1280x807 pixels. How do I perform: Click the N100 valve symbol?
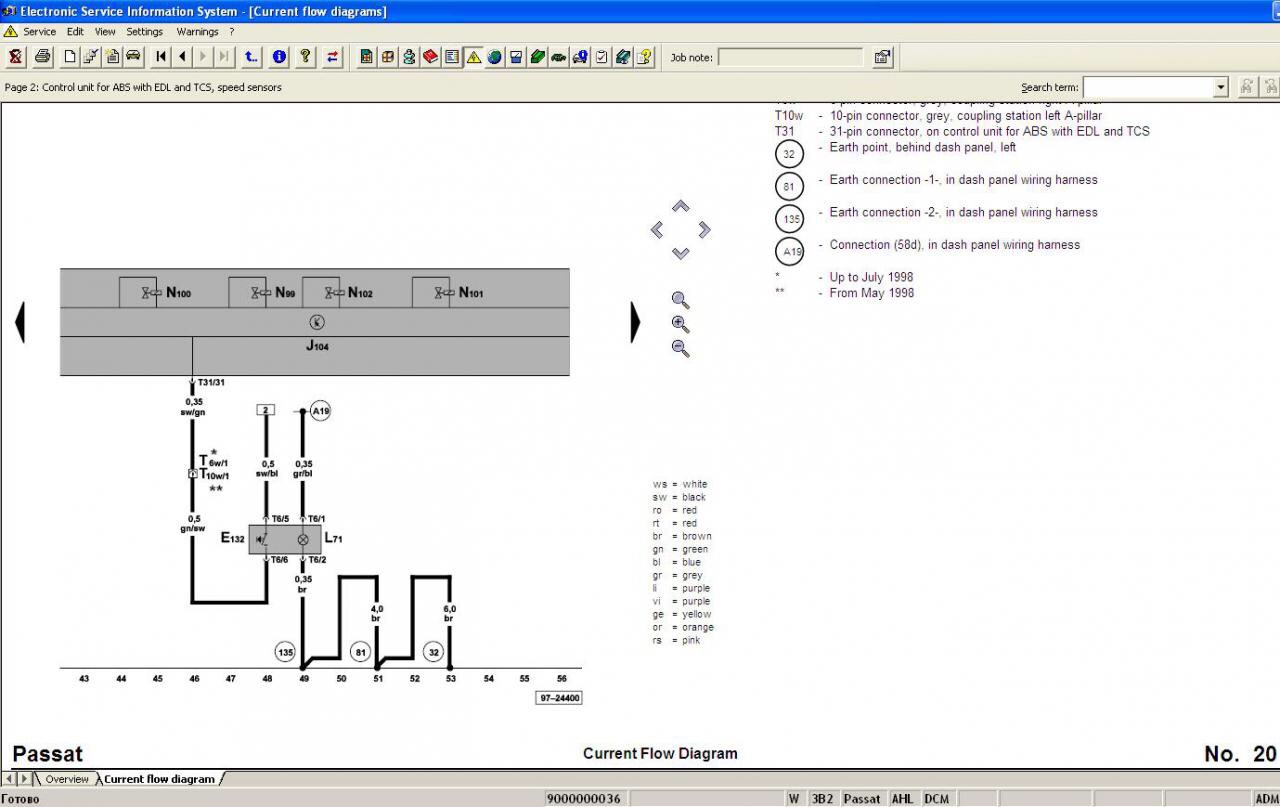click(152, 293)
